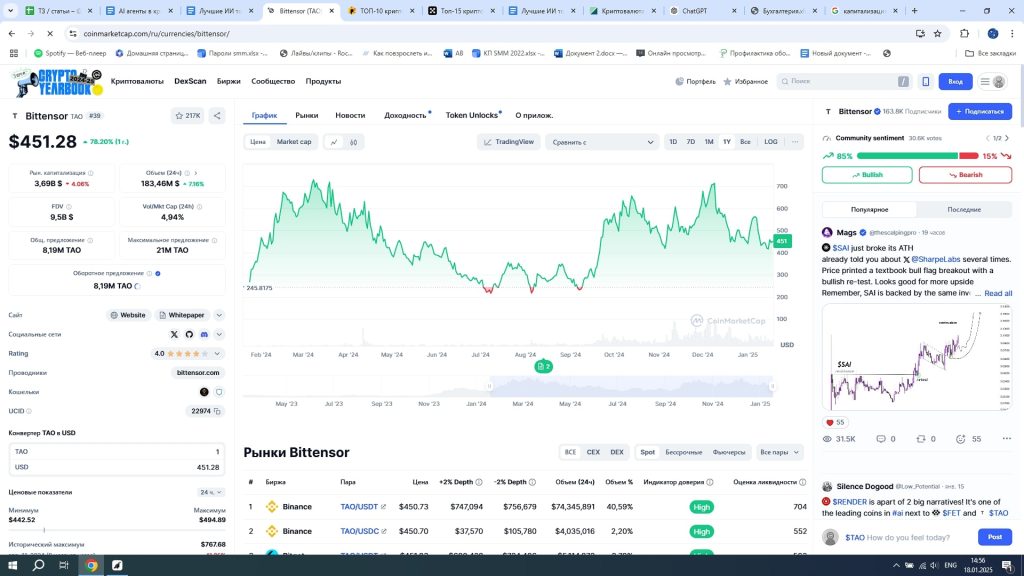The width and height of the screenshot is (1024, 576).
Task: Add Bittensor to watchlist star 217K
Action: [x=187, y=116]
